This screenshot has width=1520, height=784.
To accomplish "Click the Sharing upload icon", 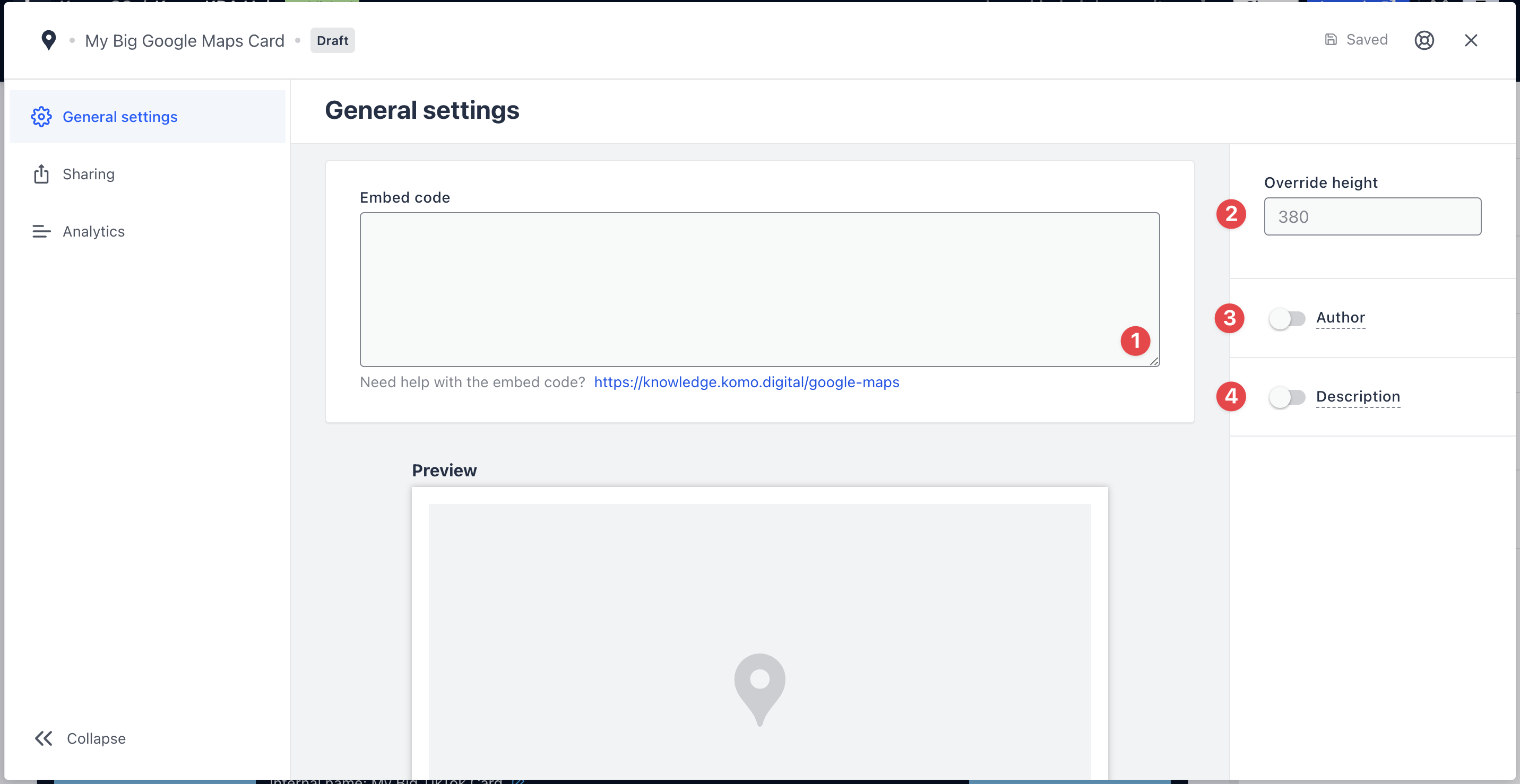I will (41, 174).
